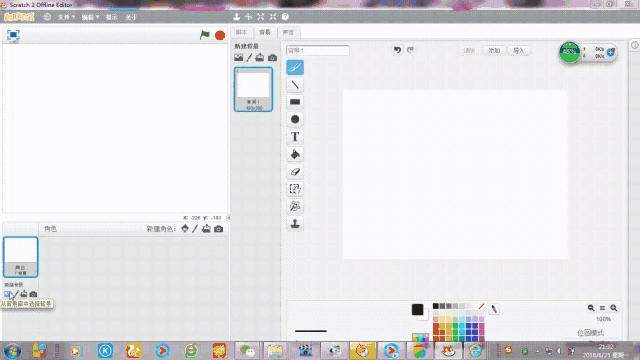The image size is (640, 360).
Task: Select the Ellipse tool
Action: click(295, 119)
